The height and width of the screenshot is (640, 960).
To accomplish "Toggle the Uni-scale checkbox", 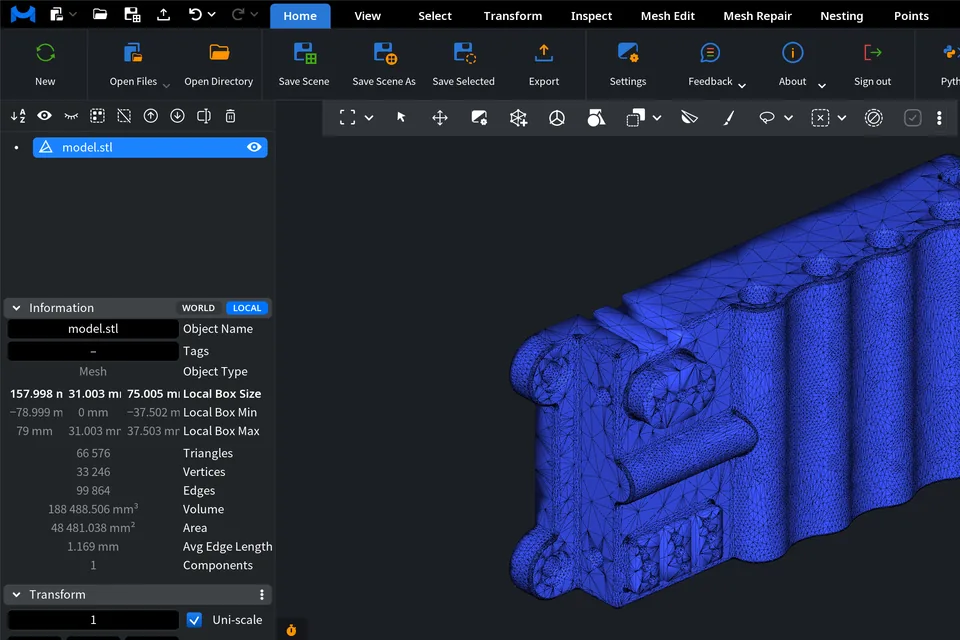I will 194,620.
